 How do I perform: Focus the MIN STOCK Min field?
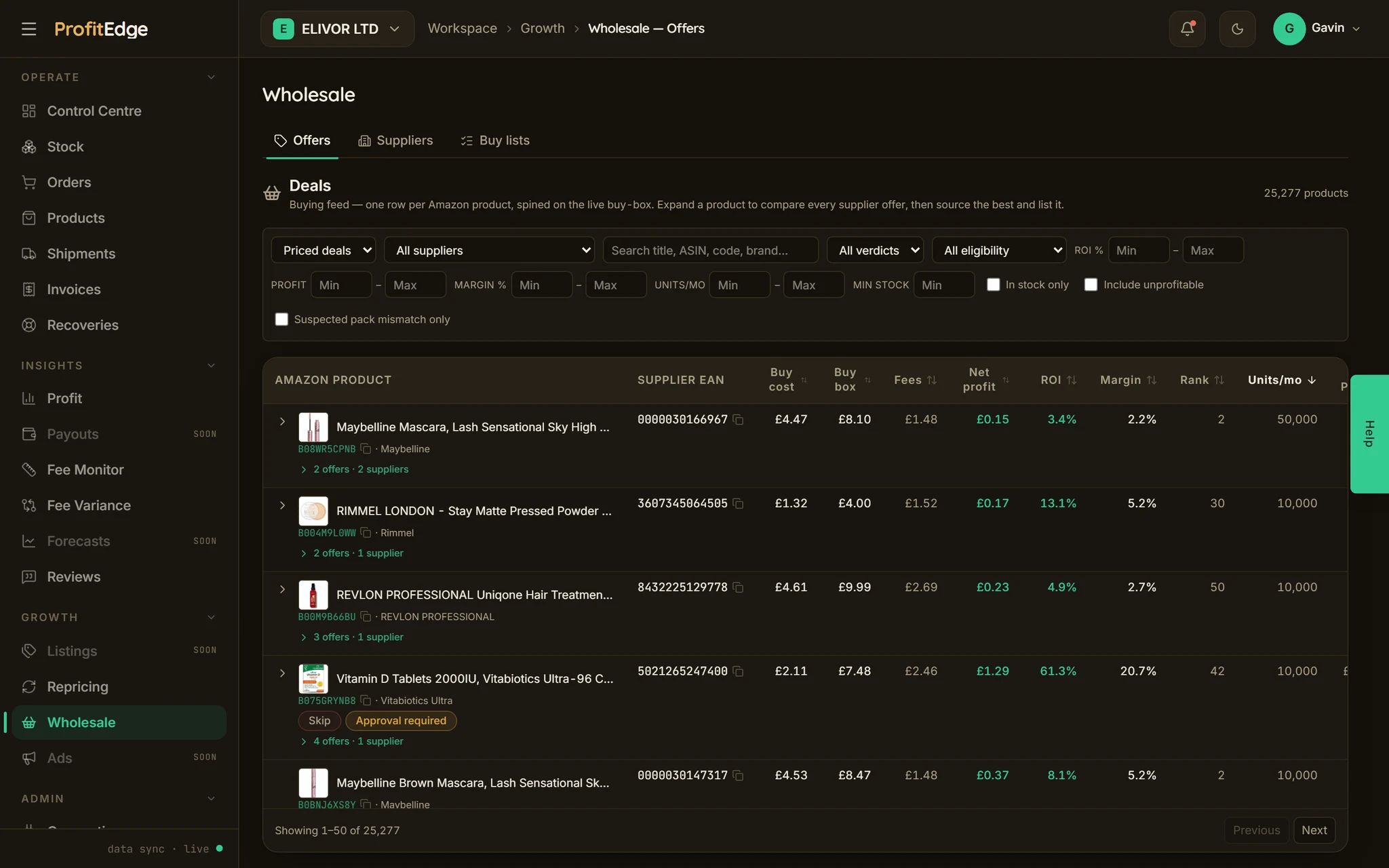click(943, 285)
